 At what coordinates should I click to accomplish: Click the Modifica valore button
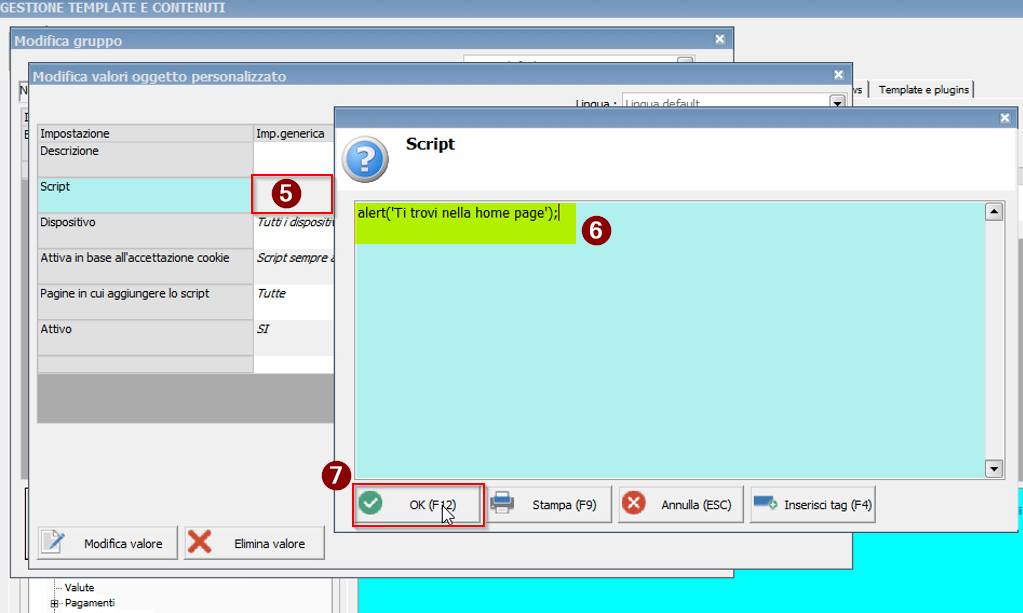coord(107,543)
